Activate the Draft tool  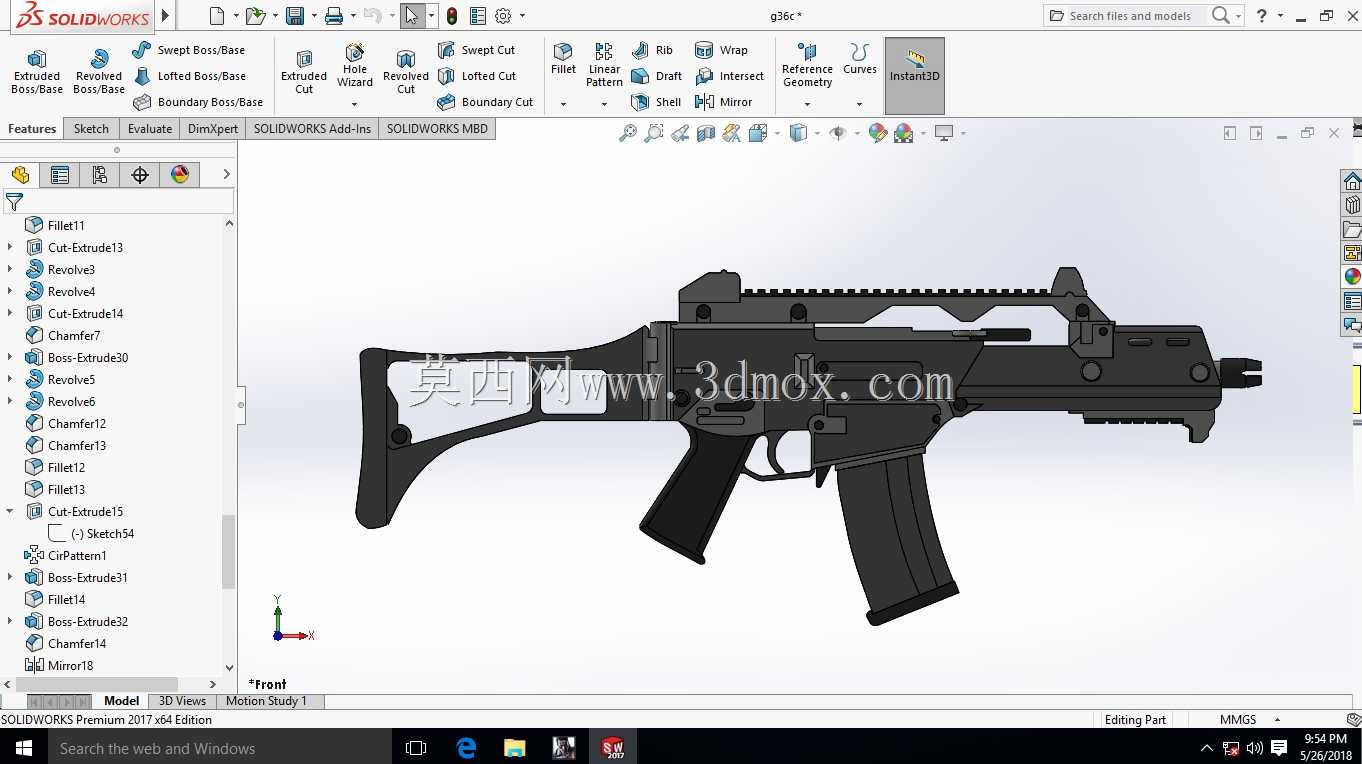(x=657, y=76)
